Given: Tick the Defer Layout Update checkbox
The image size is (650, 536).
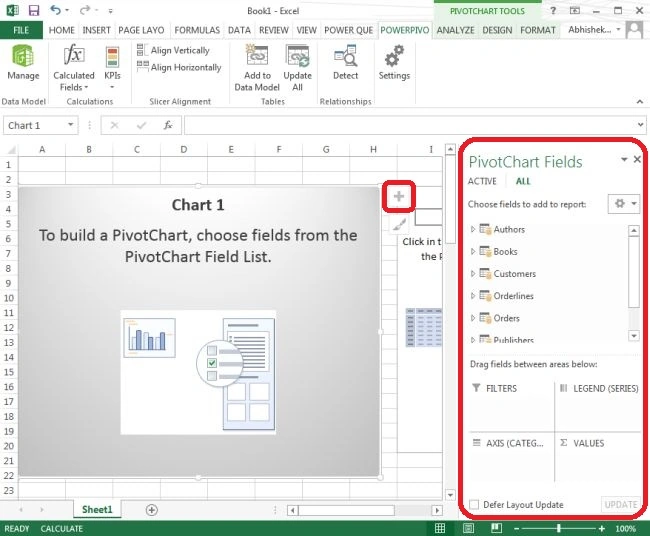Looking at the screenshot, I should [474, 504].
